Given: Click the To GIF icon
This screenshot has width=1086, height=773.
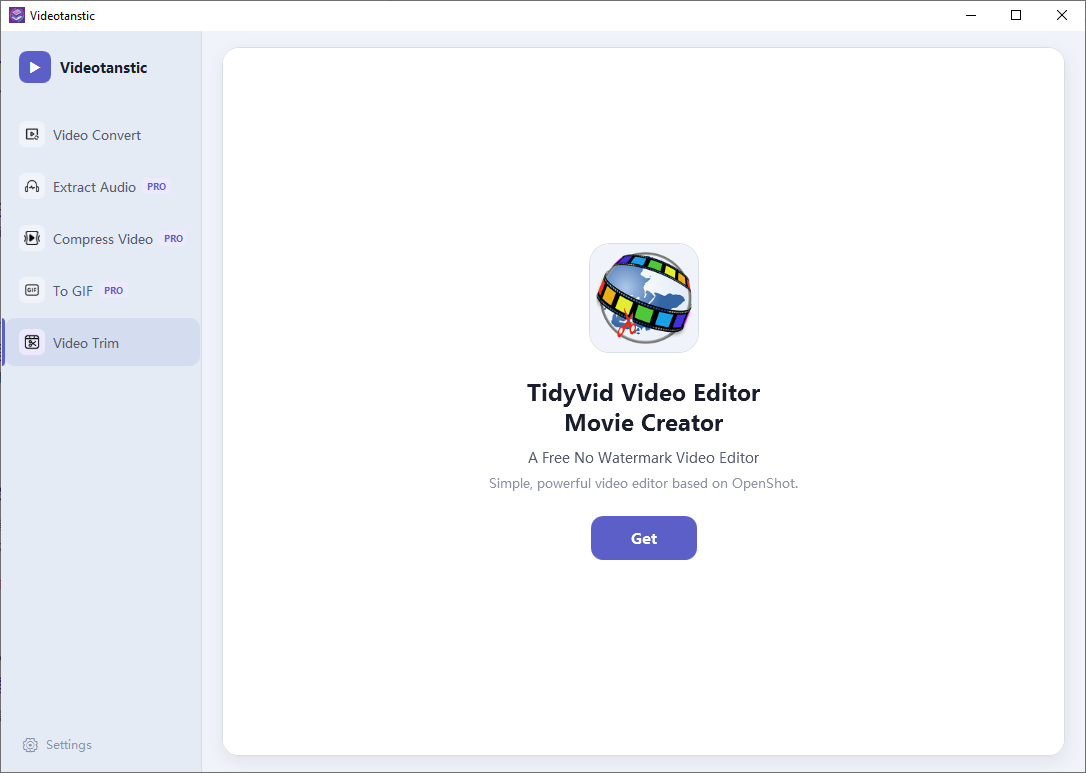Looking at the screenshot, I should click(x=32, y=290).
